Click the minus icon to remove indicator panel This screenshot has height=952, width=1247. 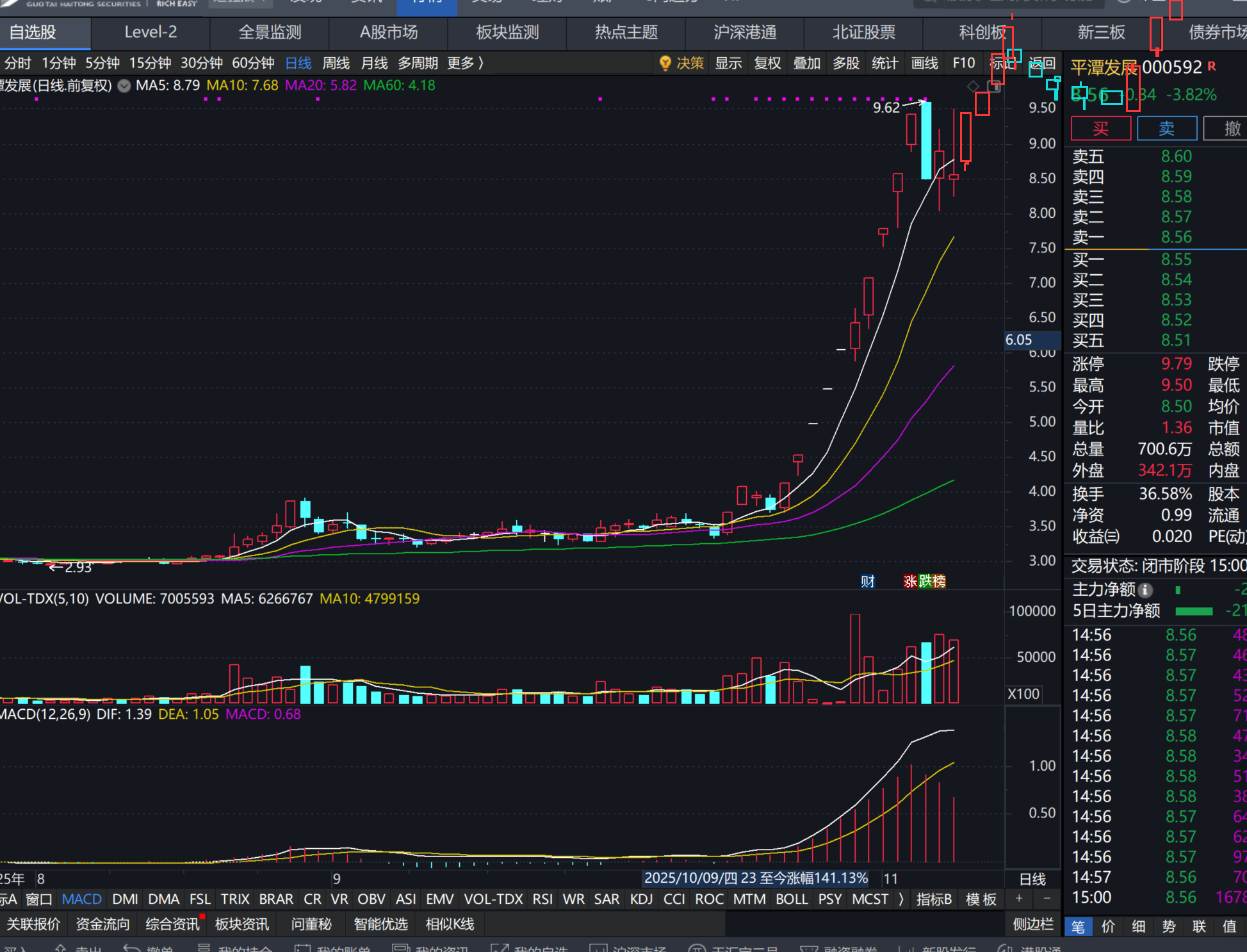[1047, 899]
